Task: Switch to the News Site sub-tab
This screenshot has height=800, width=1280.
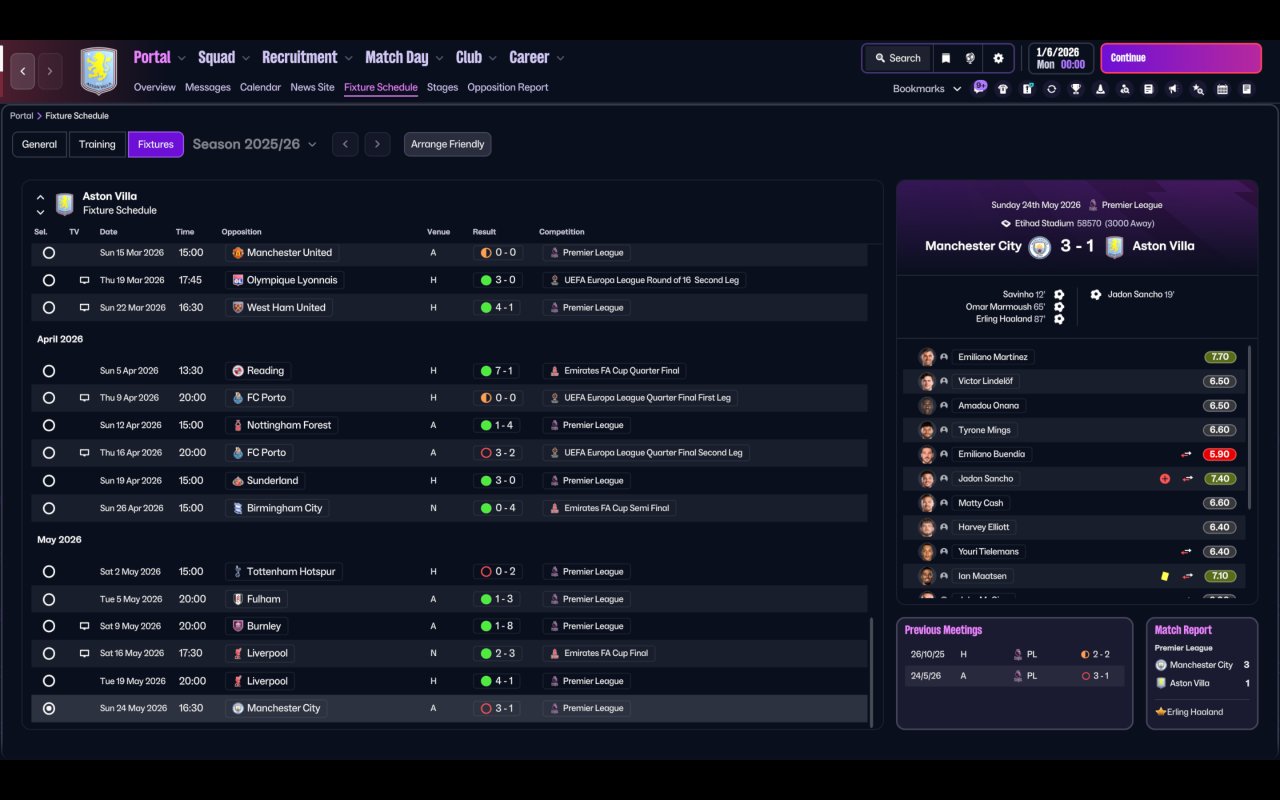Action: (x=312, y=87)
